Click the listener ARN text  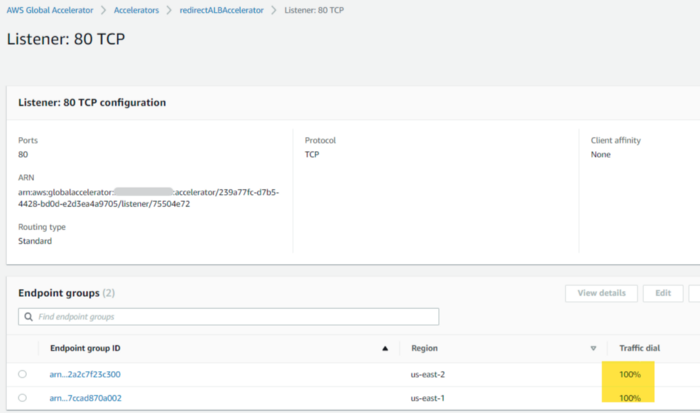point(149,198)
